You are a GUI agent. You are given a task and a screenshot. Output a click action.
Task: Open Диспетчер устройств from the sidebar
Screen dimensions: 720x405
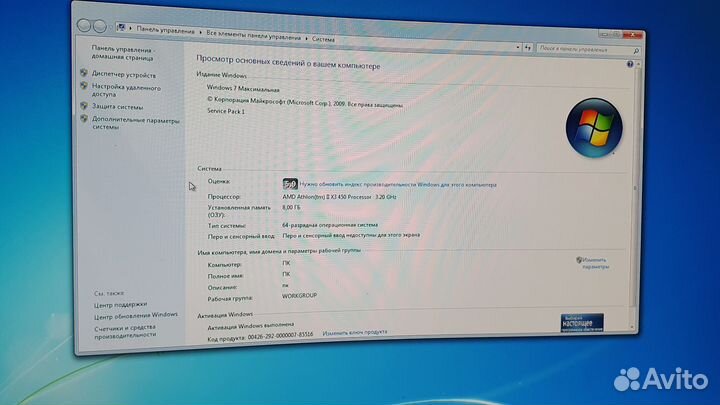[x=123, y=74]
